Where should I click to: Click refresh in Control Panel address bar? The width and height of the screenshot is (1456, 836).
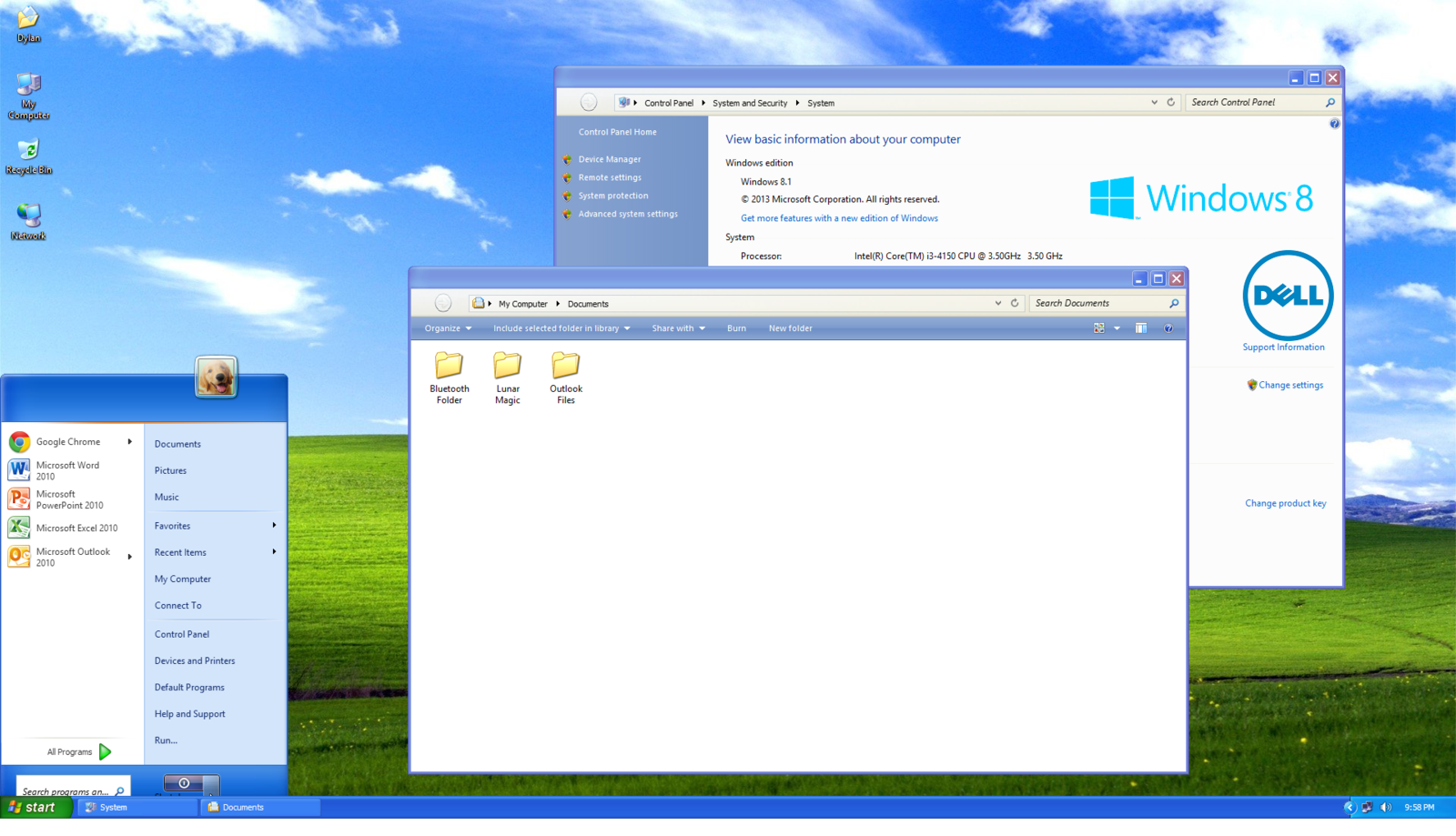[1171, 102]
